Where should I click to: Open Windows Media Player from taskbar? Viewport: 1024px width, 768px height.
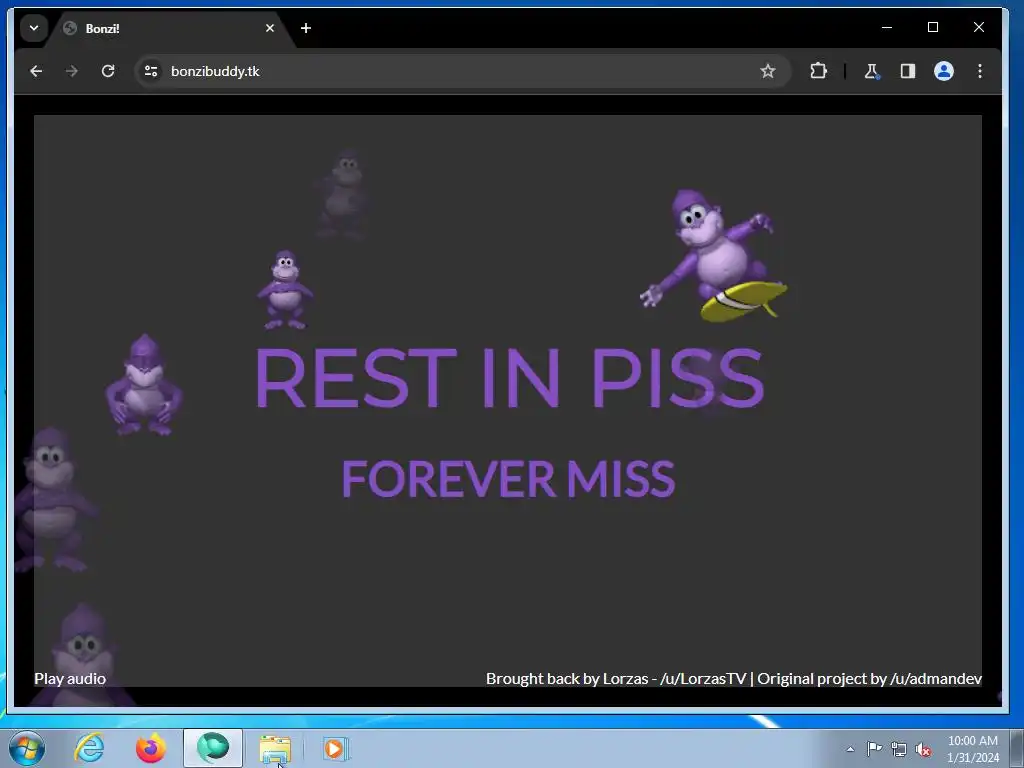pyautogui.click(x=336, y=748)
